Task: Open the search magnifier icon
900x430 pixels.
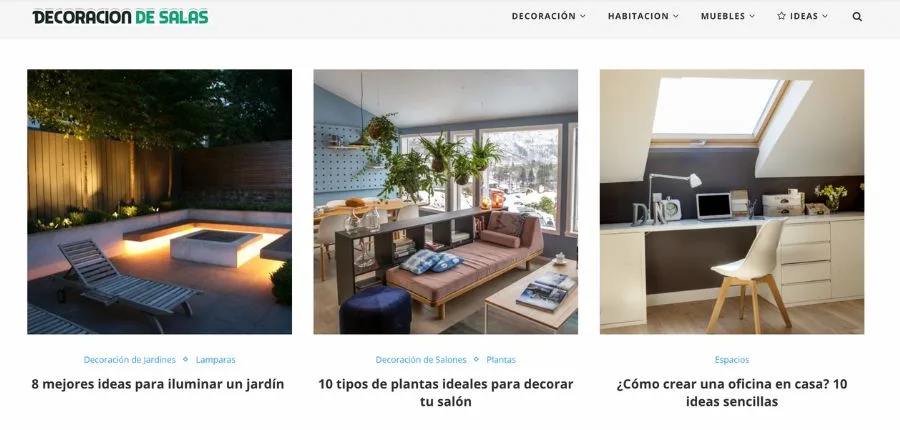Action: tap(857, 17)
